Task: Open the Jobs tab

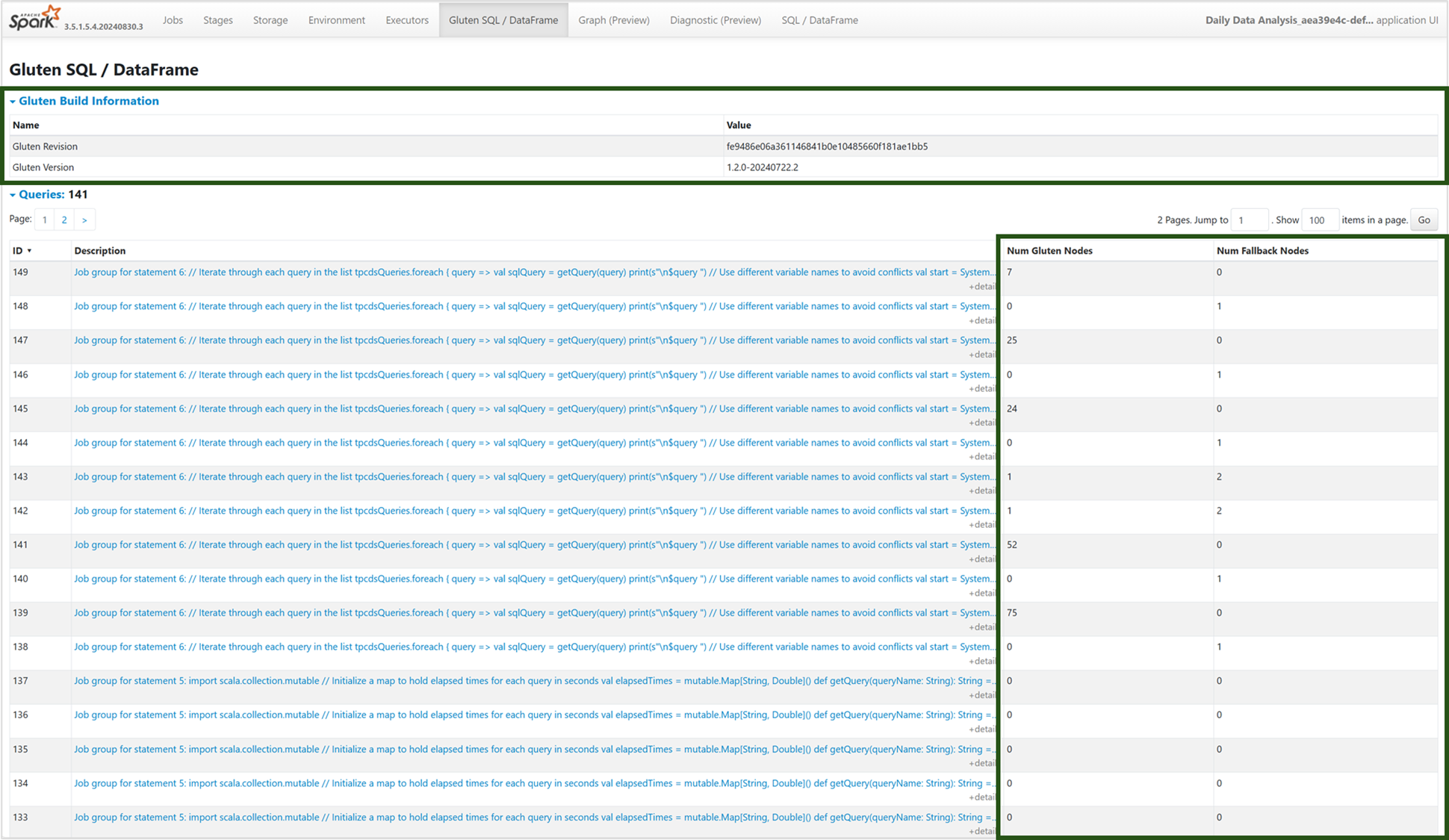Action: [x=173, y=20]
